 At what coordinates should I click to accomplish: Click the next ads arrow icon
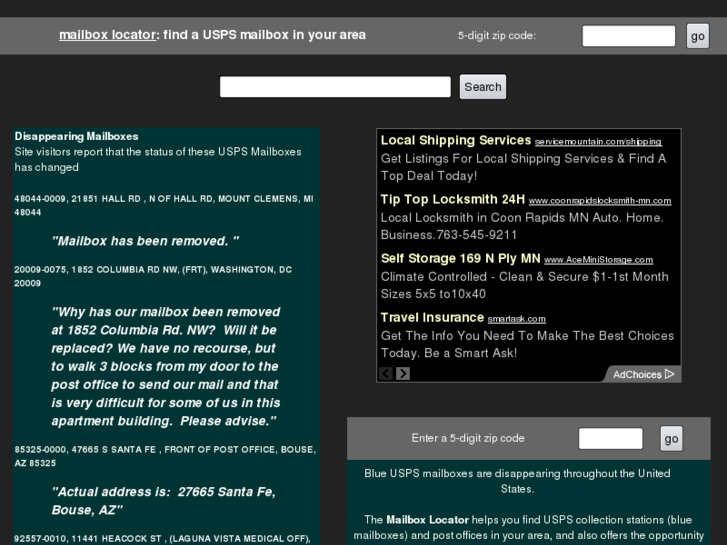click(x=403, y=373)
